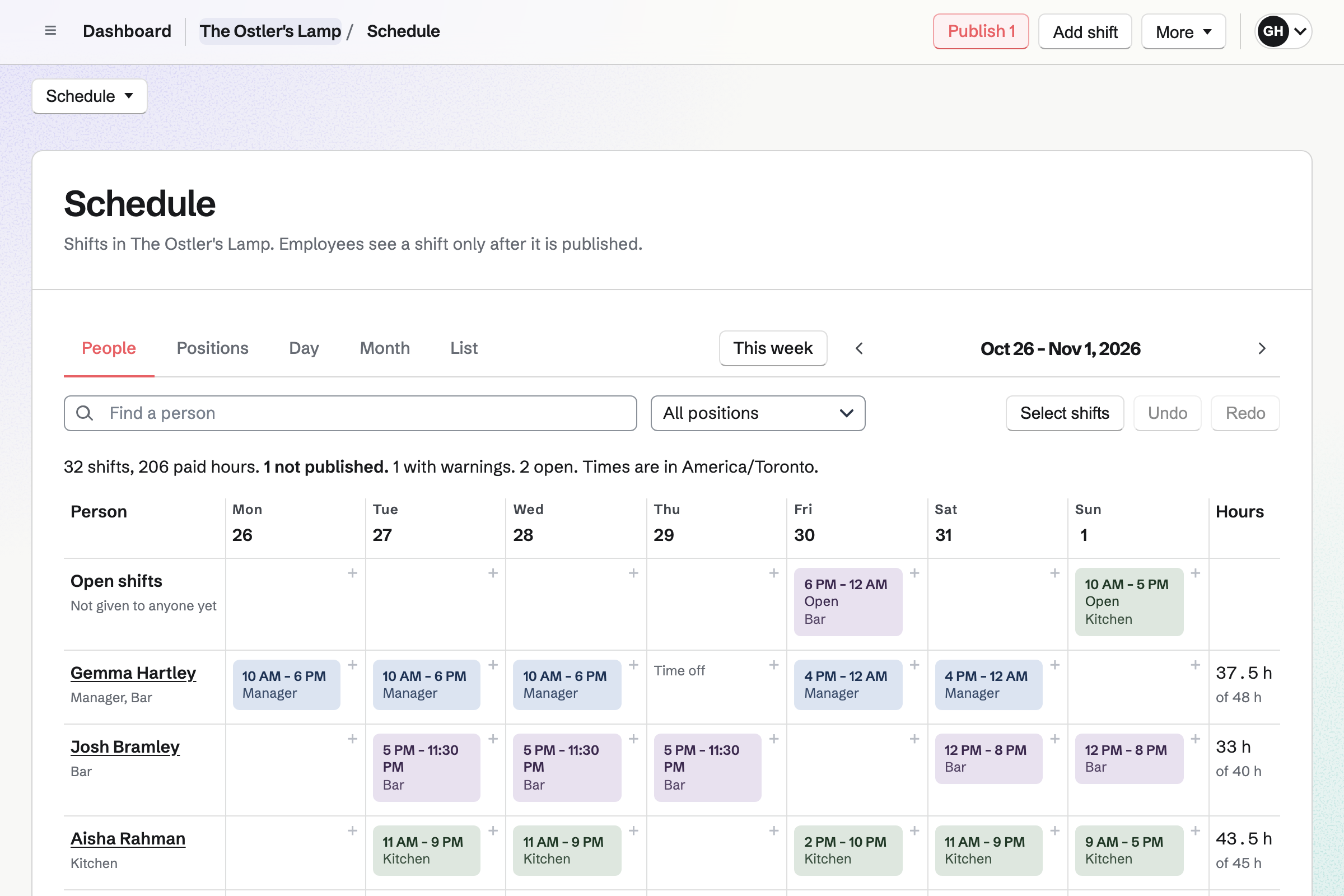
Task: Jump to This week
Action: click(x=773, y=348)
